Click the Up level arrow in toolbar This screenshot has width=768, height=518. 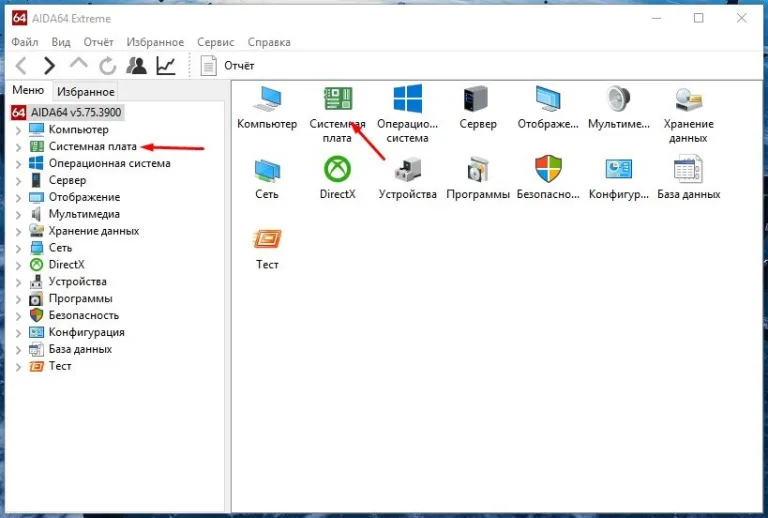point(78,64)
